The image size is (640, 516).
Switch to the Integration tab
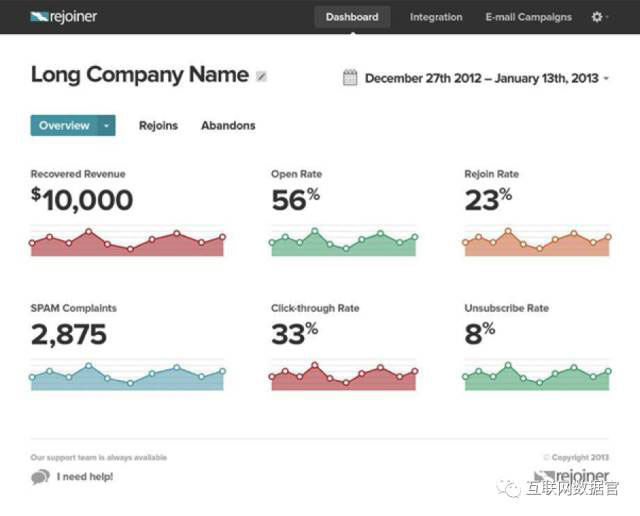pos(436,17)
